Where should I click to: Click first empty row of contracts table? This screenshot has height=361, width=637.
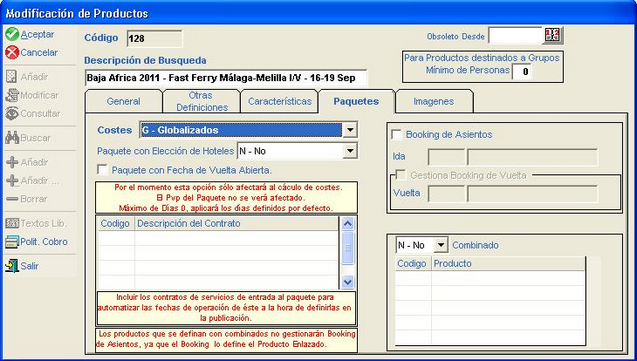pos(218,238)
